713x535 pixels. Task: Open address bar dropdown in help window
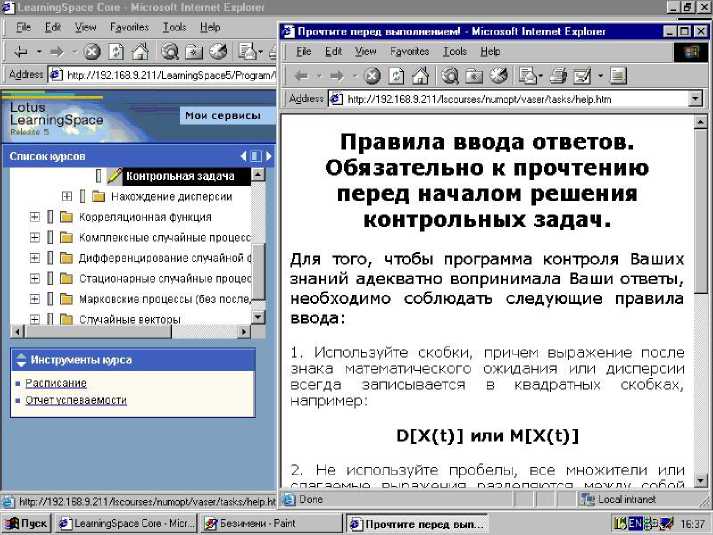695,98
